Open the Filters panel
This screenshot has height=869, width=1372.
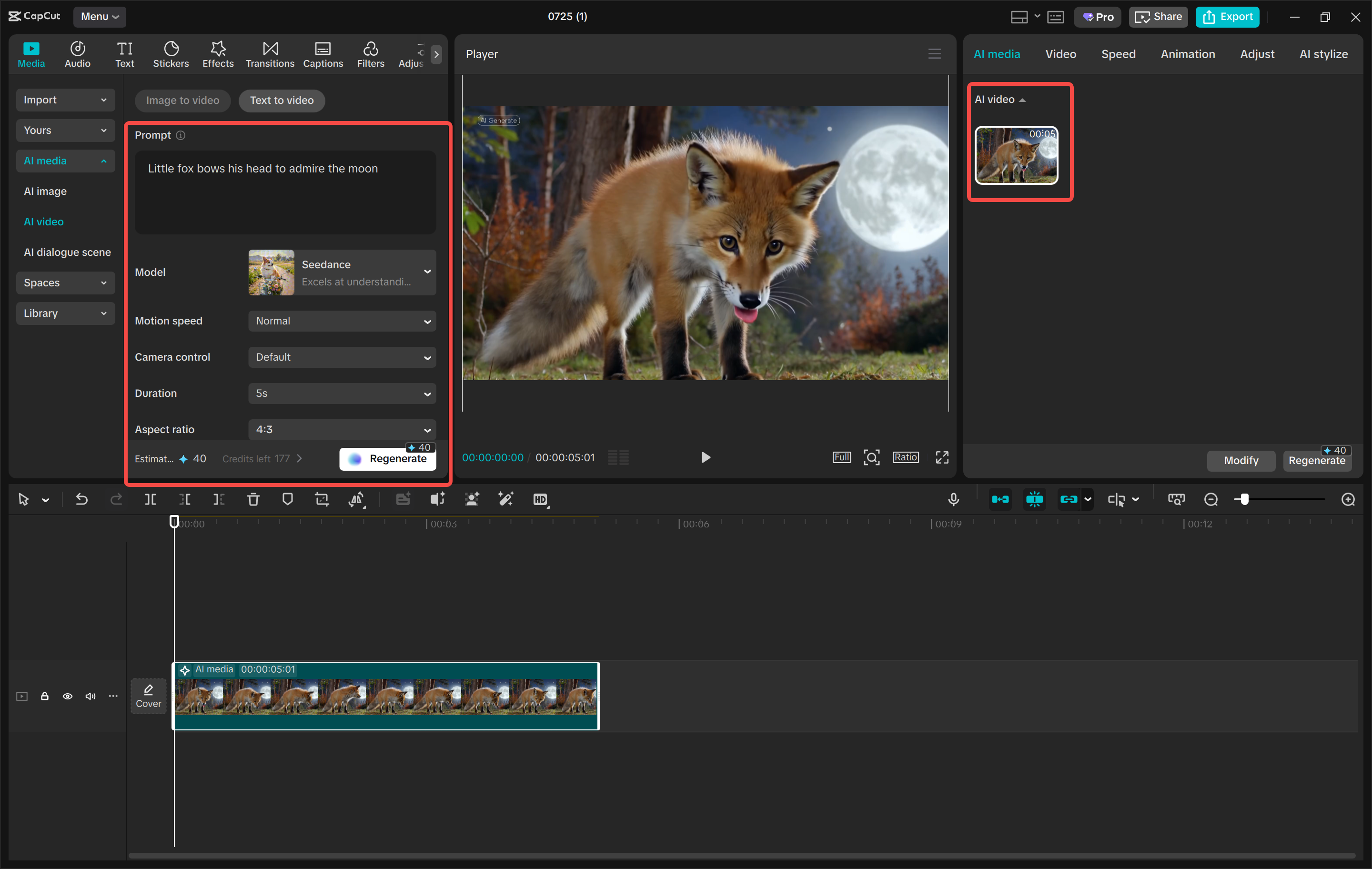pyautogui.click(x=370, y=53)
